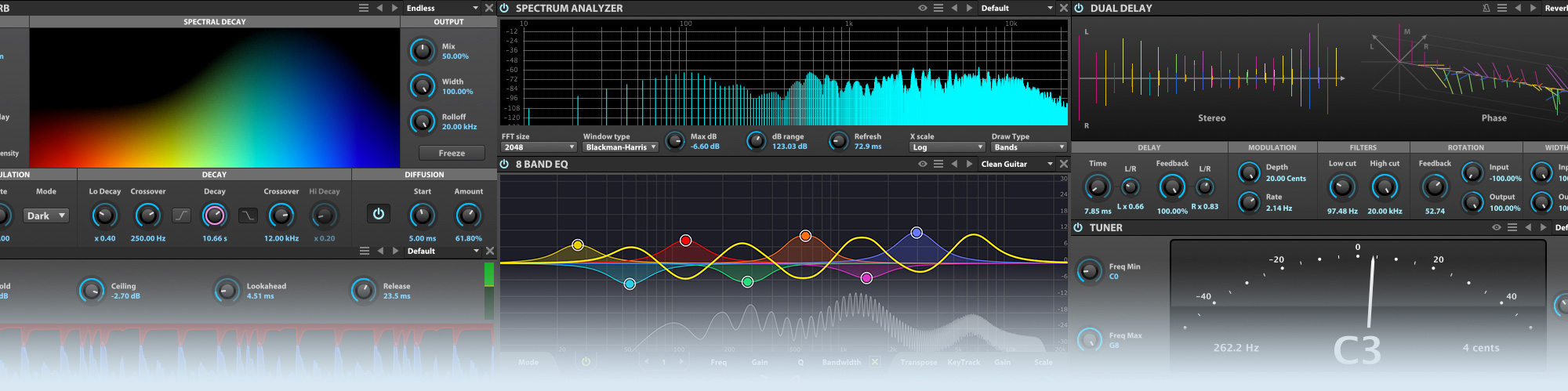This screenshot has height=391, width=1568.
Task: Go to next preset in 8 Band EQ
Action: 969,164
